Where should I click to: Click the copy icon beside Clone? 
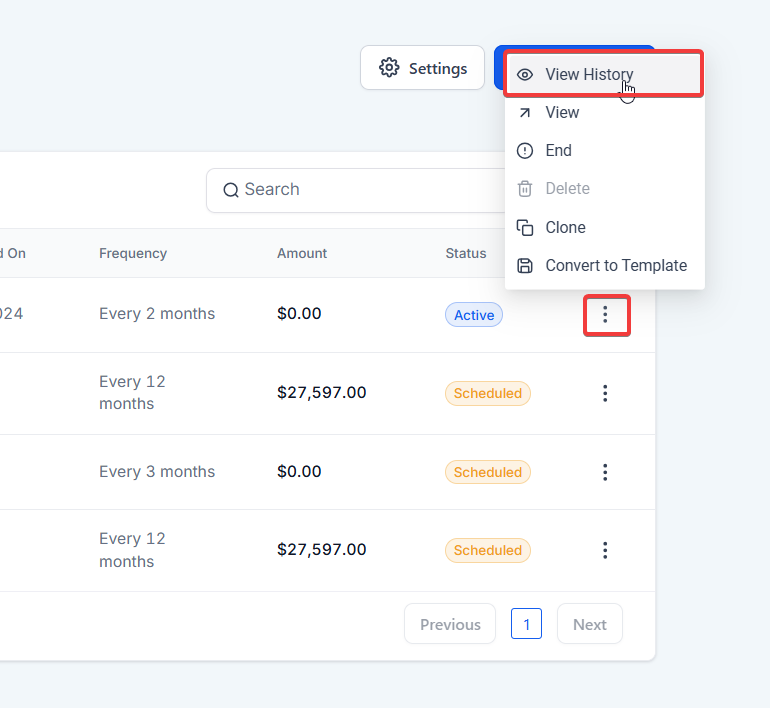tap(525, 228)
